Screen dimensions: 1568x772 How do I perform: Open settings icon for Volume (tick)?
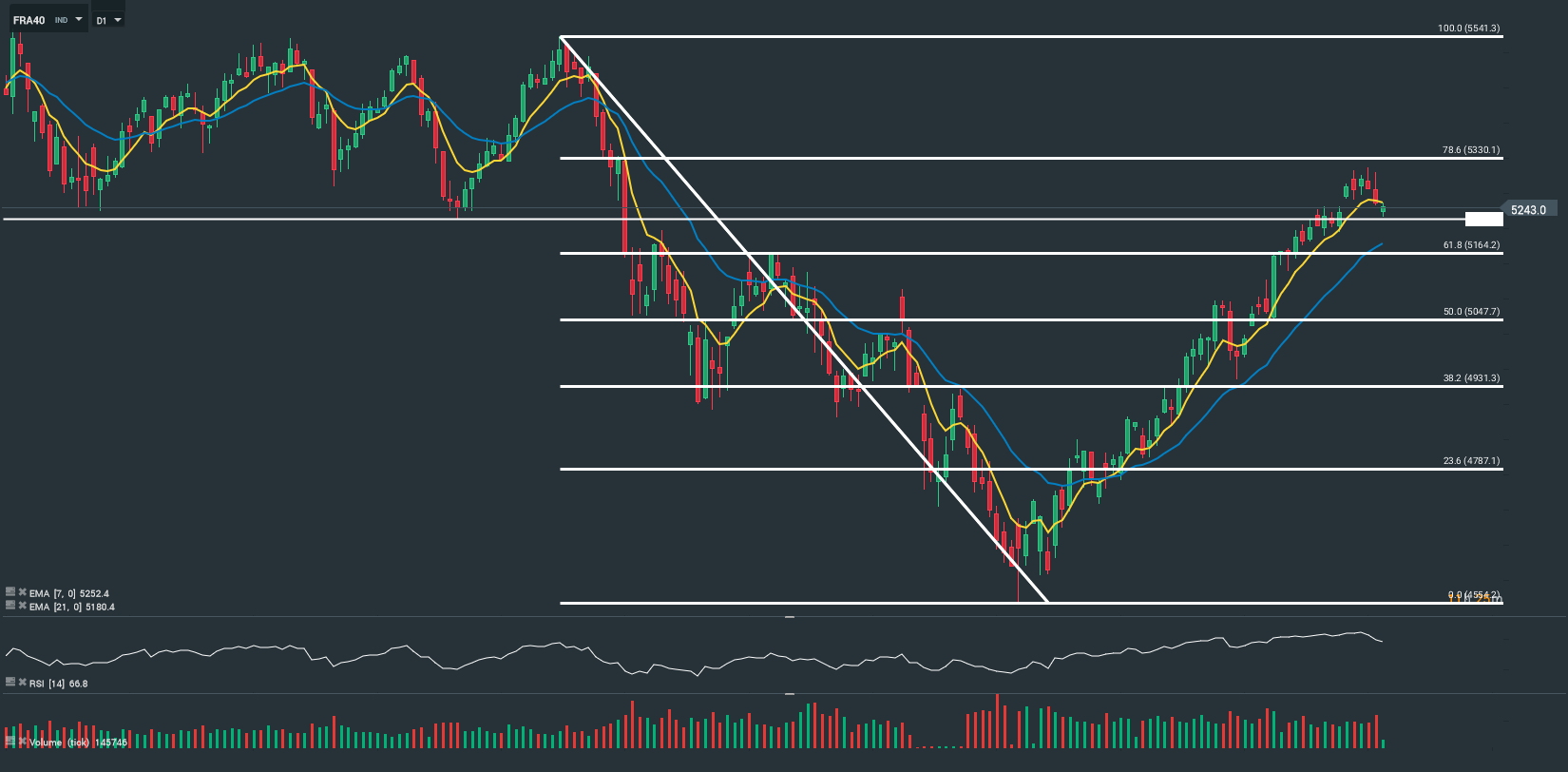coord(10,741)
